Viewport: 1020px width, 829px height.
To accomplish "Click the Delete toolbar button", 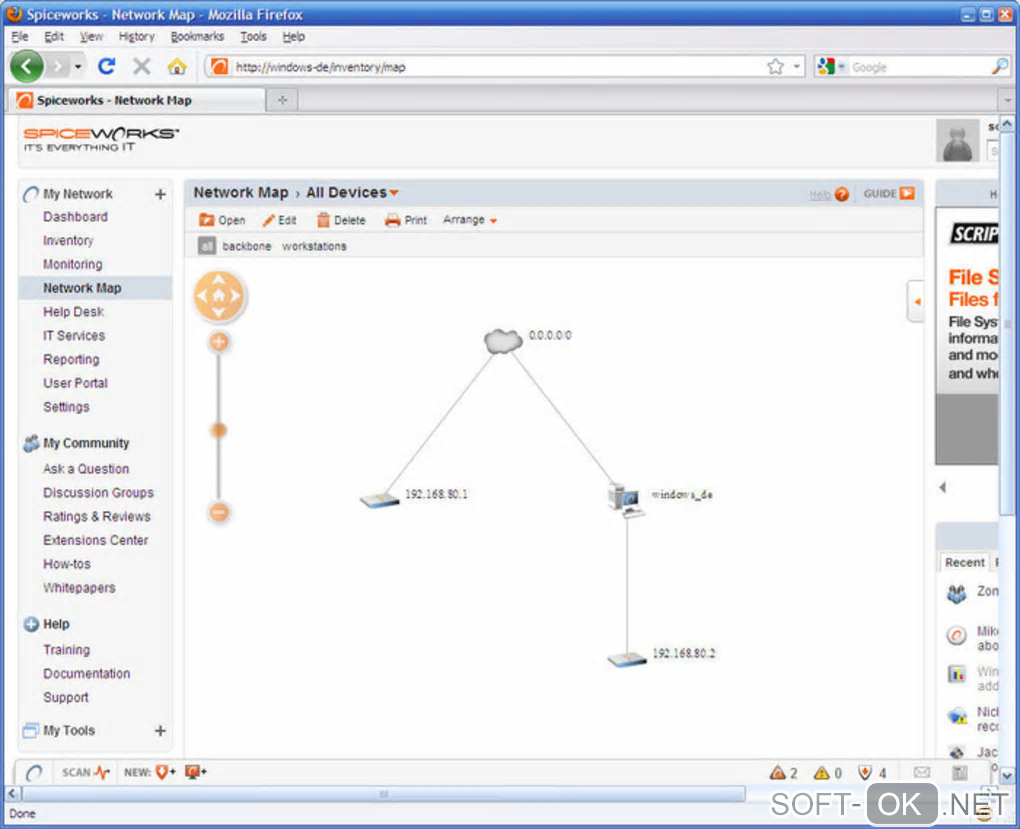I will click(341, 220).
